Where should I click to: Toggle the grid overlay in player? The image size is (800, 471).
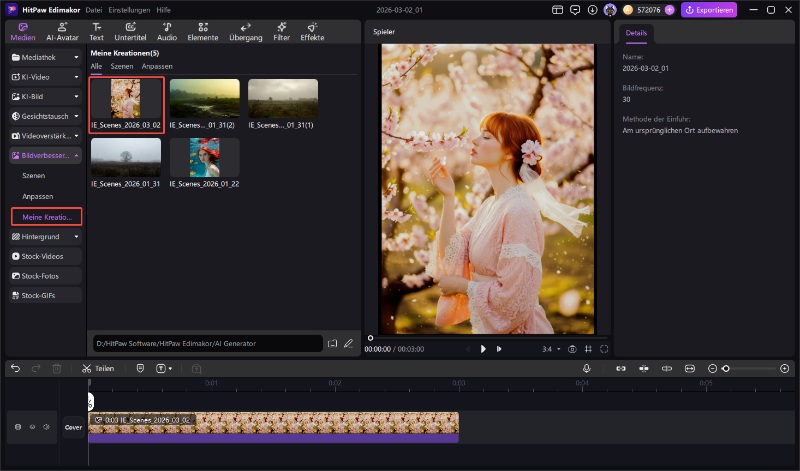pos(588,349)
